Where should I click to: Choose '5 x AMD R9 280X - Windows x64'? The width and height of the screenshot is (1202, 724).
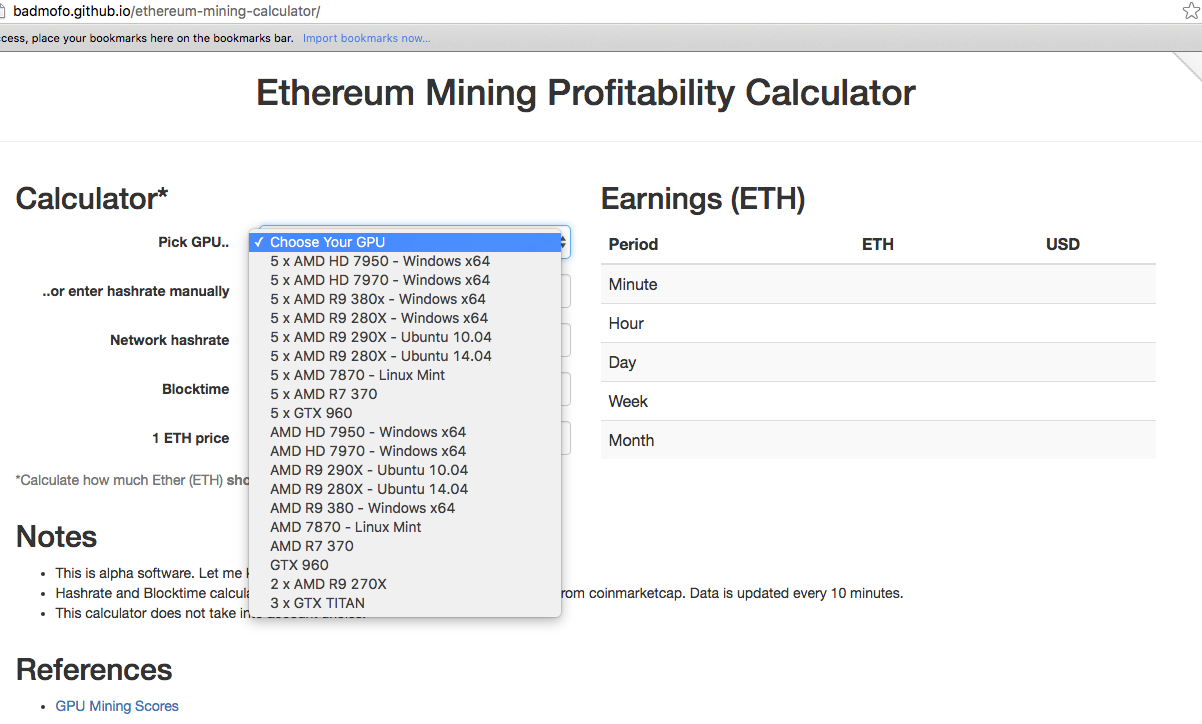(405, 318)
